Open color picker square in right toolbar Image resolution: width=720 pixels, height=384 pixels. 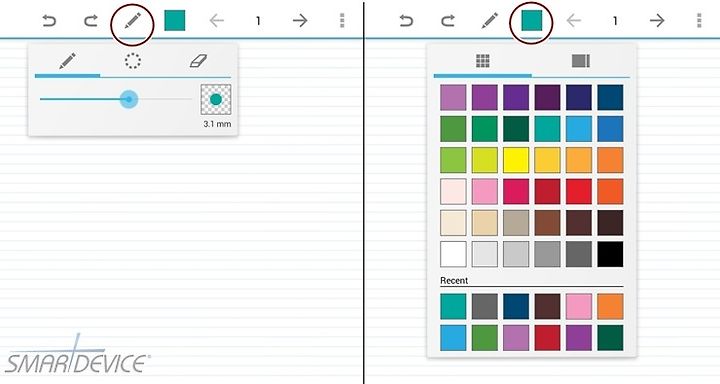pos(532,21)
